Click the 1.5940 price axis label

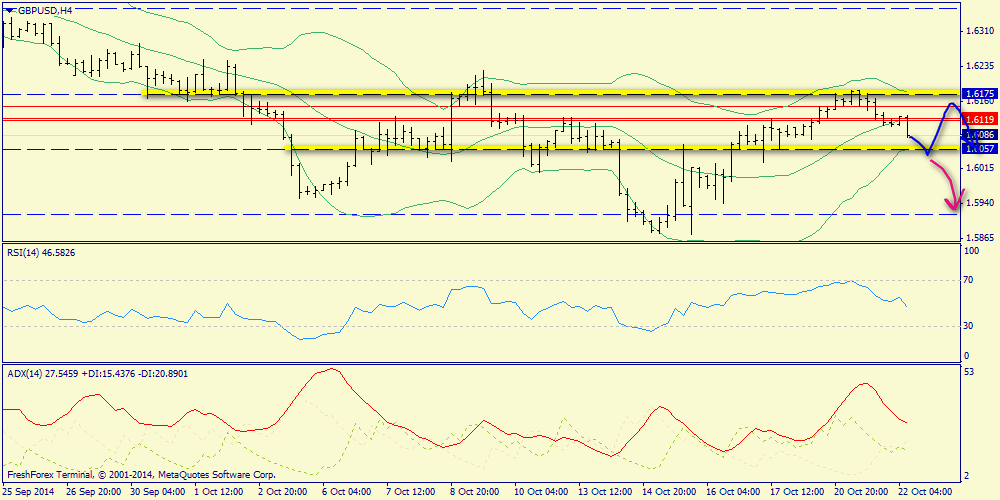[x=980, y=203]
